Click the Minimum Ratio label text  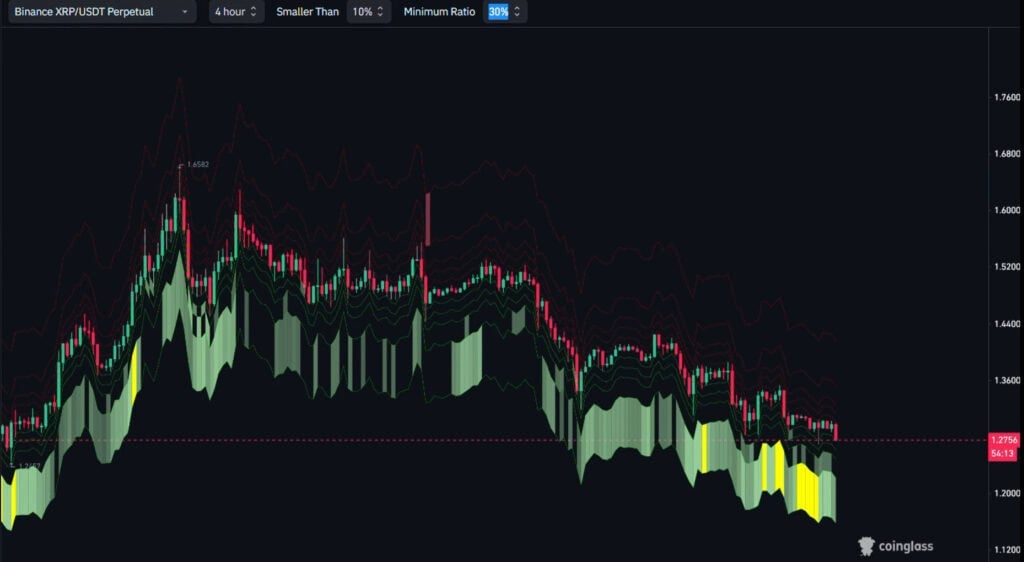tap(440, 12)
